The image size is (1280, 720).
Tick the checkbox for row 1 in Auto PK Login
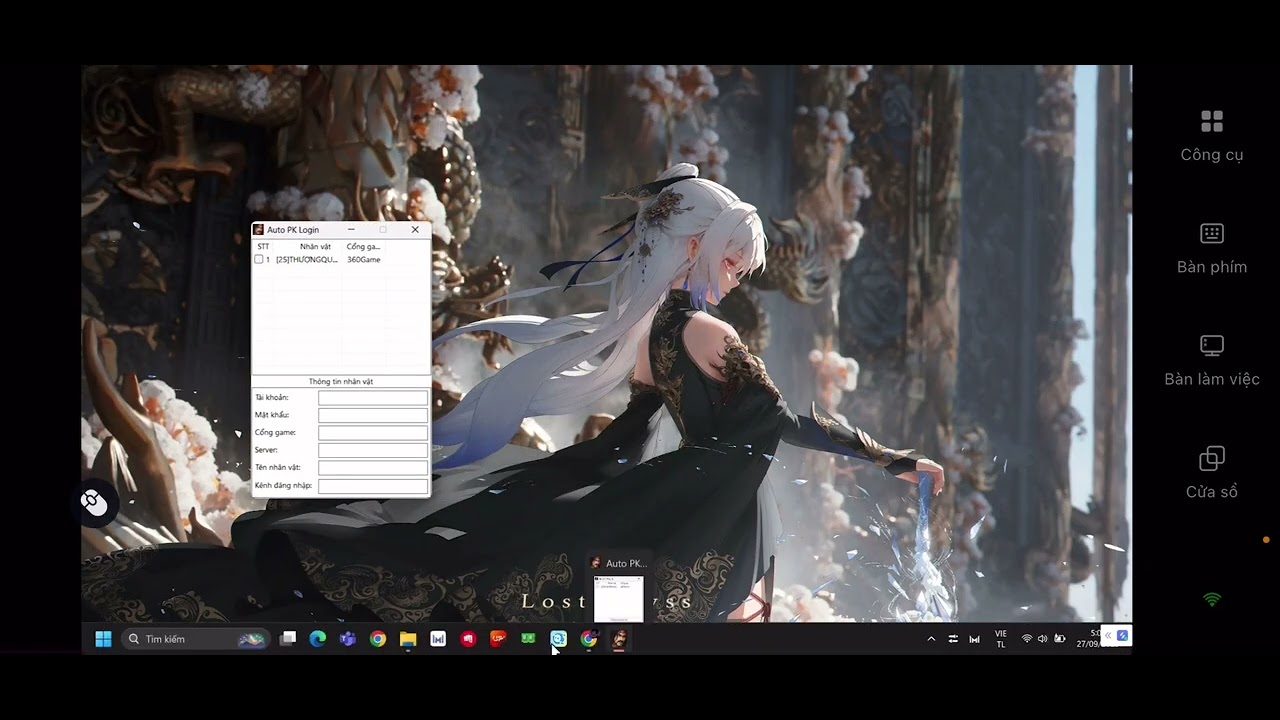coord(259,259)
